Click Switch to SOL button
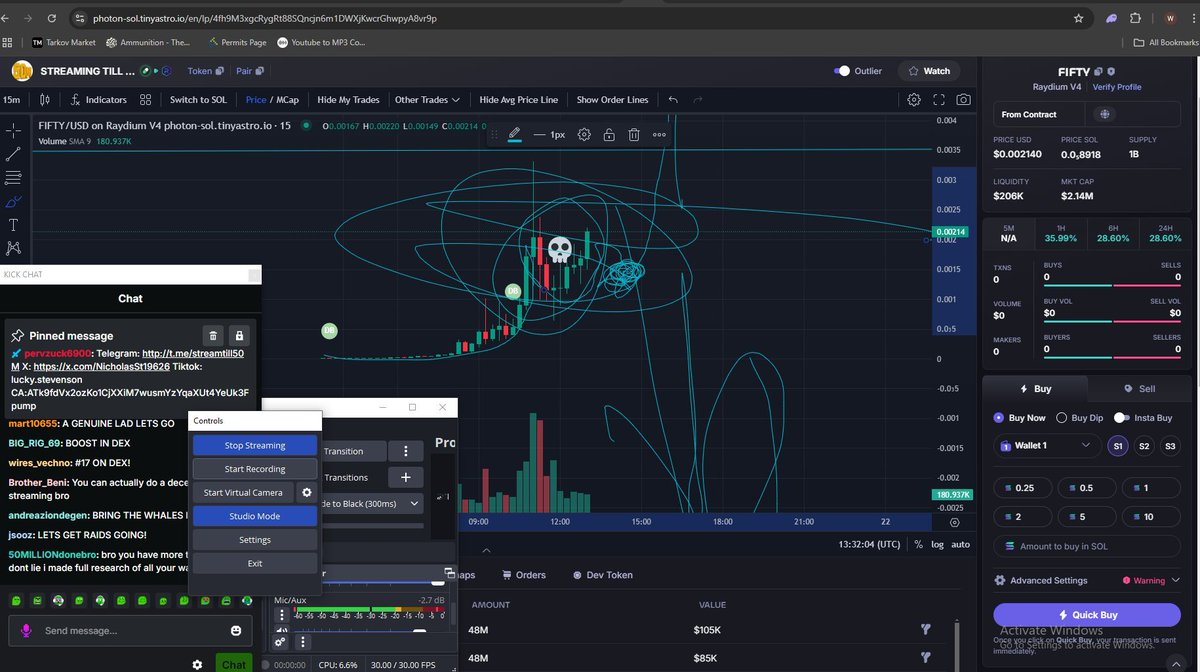 [x=197, y=100]
